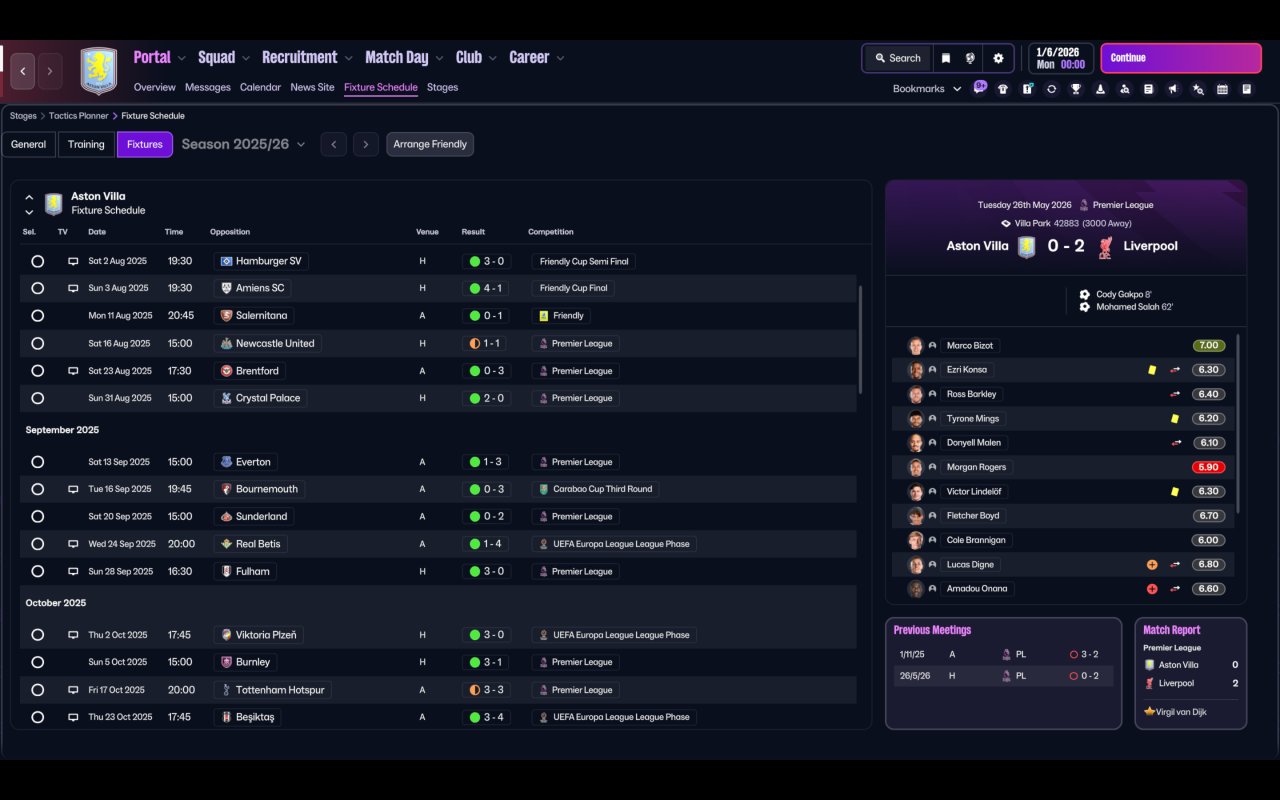Click the TV icon on Hamburger SV row

point(73,261)
